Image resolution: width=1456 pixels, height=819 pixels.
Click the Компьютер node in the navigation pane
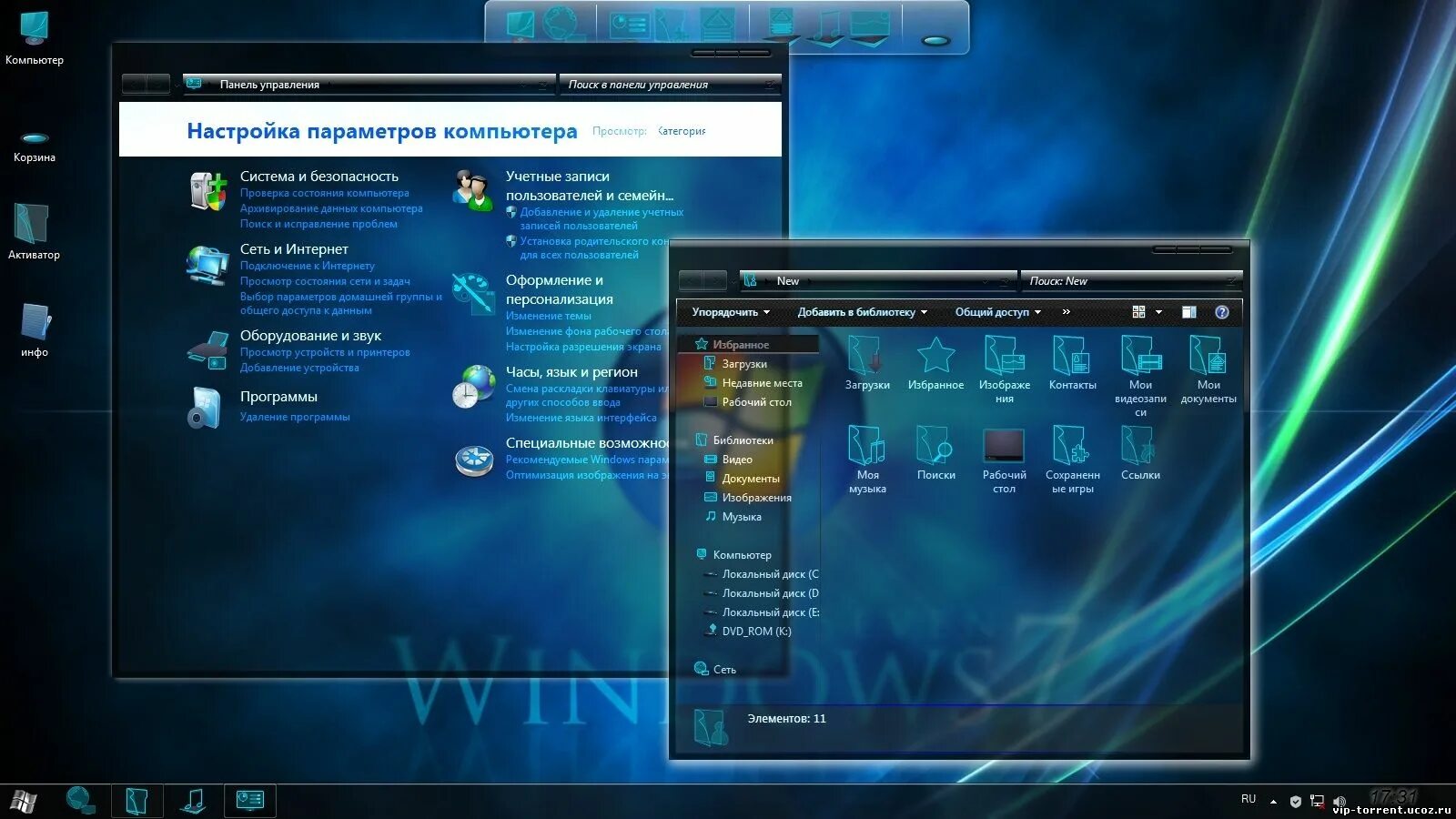pos(742,555)
